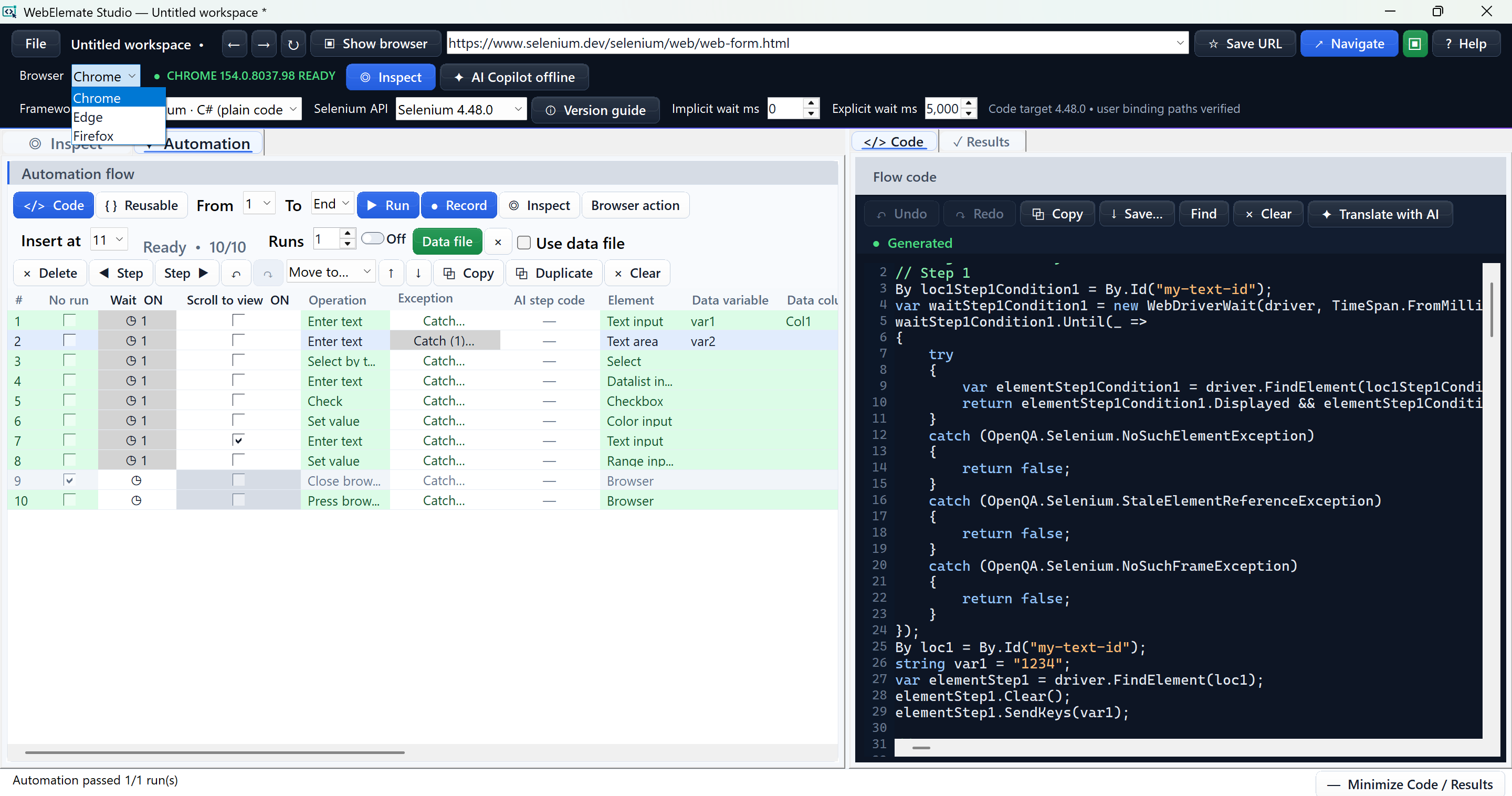1512x796 pixels.
Task: Step forward with the right Step button
Action: (187, 273)
